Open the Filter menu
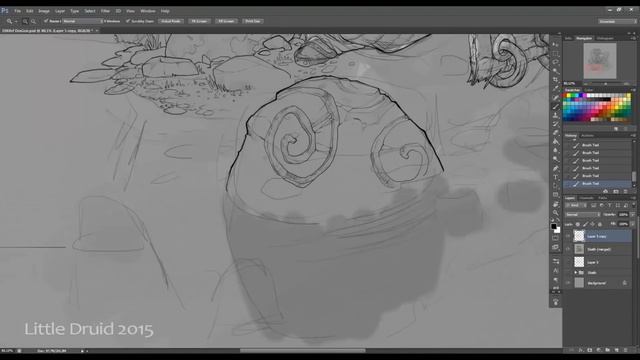The width and height of the screenshot is (640, 360). click(x=105, y=11)
